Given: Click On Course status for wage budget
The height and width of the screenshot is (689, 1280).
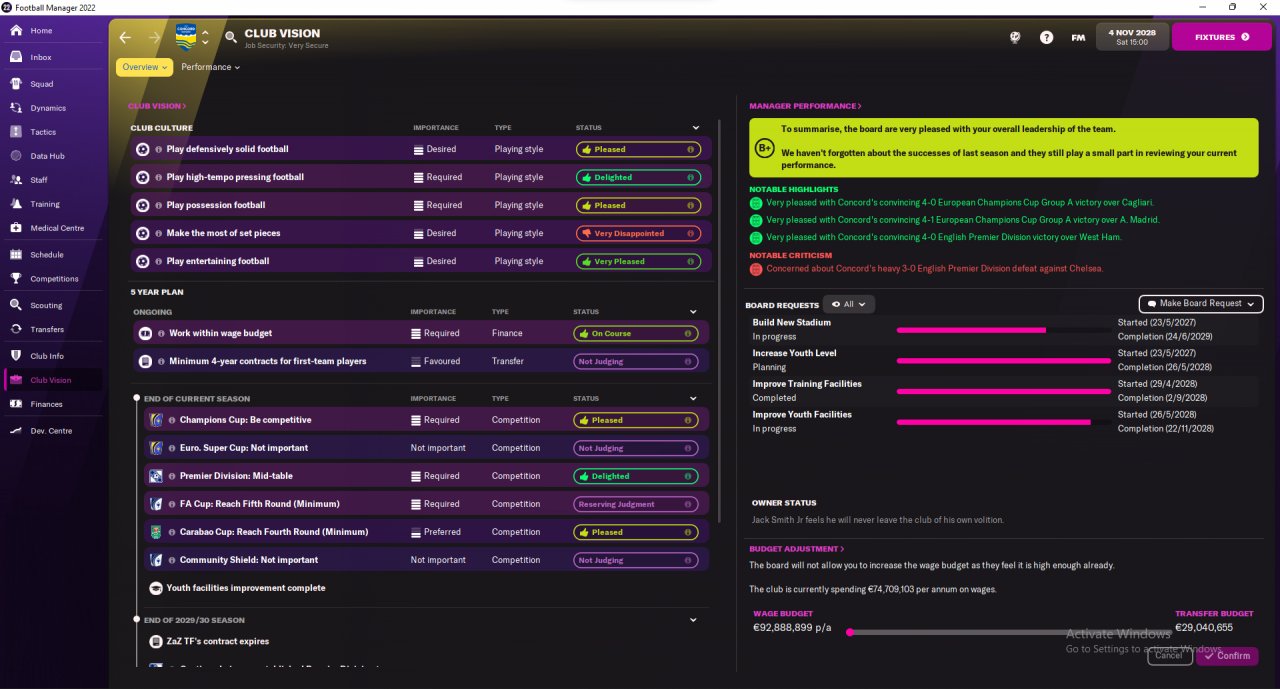Looking at the screenshot, I should click(636, 333).
